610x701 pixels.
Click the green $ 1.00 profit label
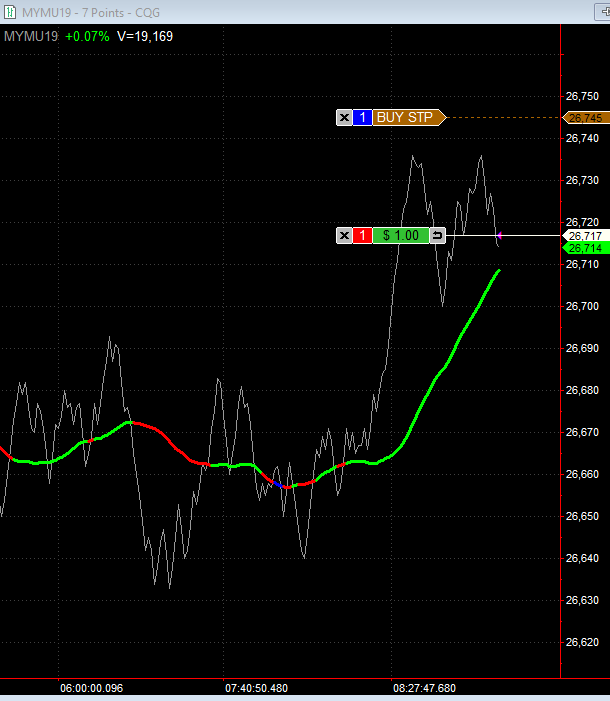[x=401, y=236]
